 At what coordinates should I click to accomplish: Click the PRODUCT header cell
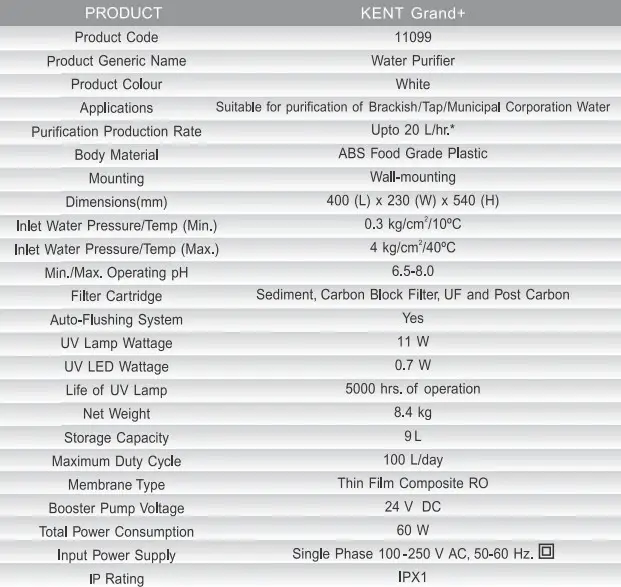point(123,13)
